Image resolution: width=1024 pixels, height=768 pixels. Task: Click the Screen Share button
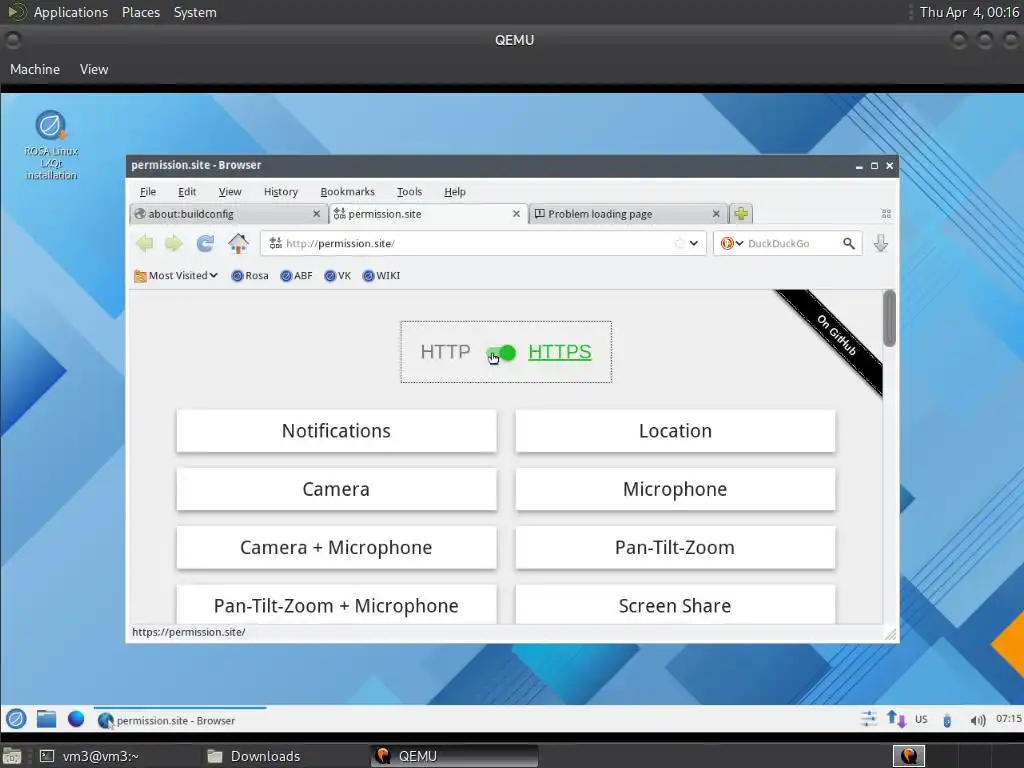click(675, 605)
